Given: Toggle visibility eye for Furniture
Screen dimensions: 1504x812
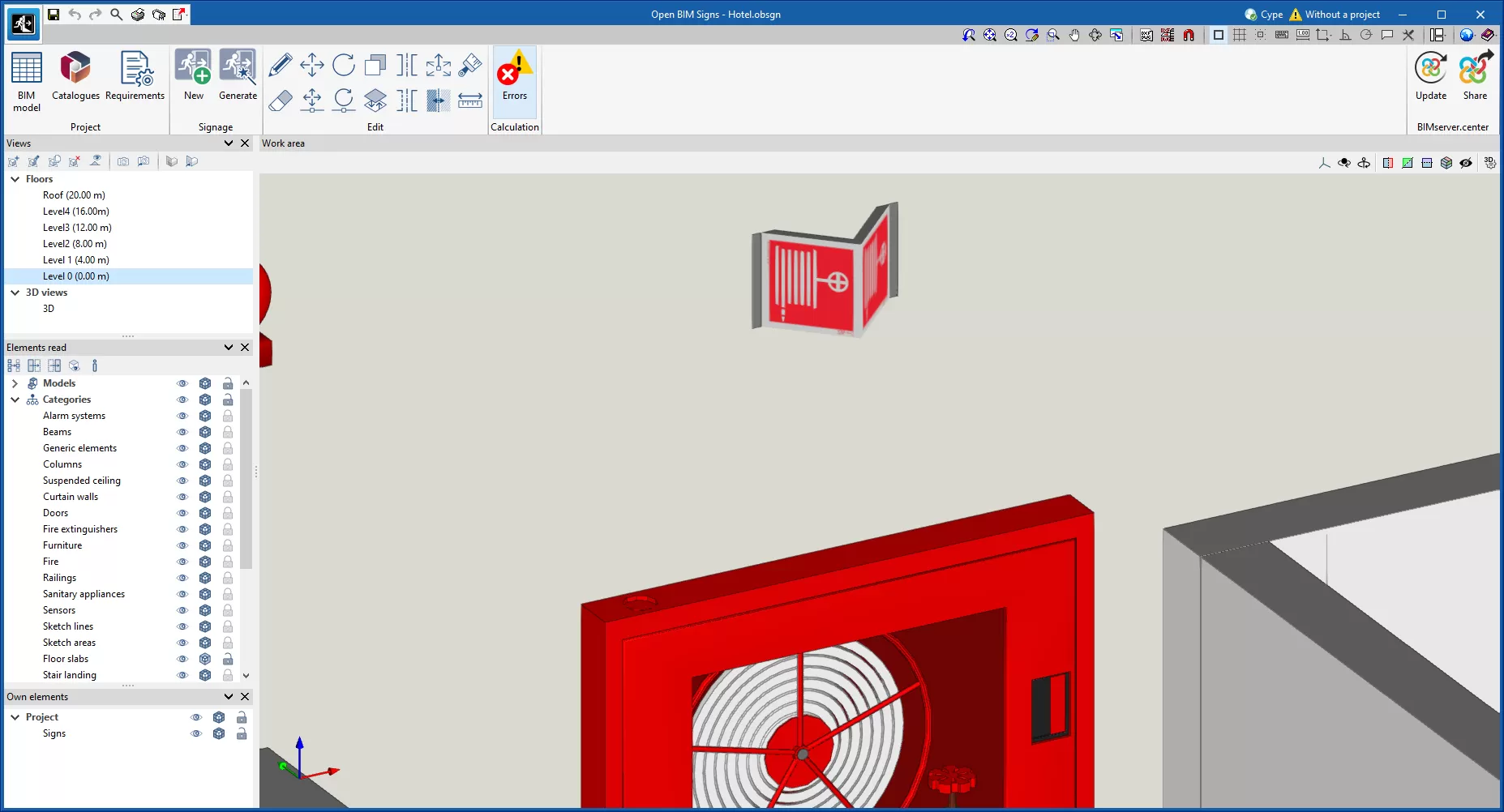Looking at the screenshot, I should 182,545.
